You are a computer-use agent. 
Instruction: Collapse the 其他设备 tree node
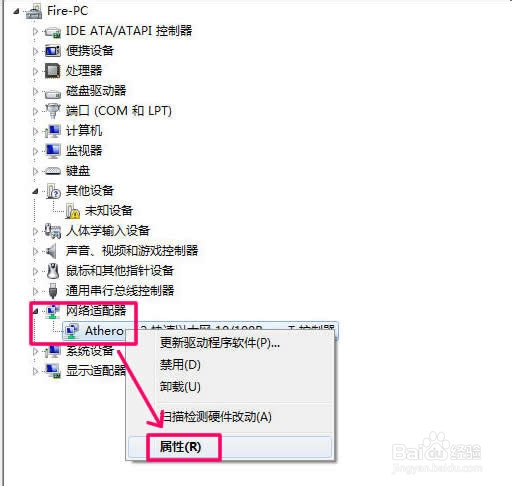click(35, 191)
